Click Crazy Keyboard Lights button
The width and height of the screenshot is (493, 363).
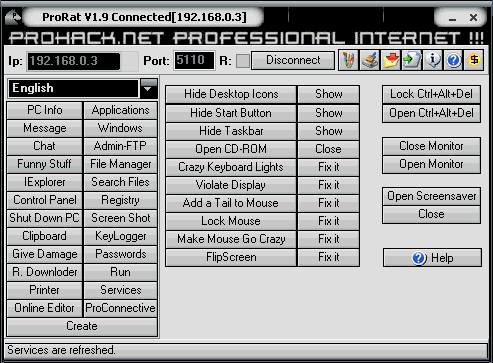231,167
